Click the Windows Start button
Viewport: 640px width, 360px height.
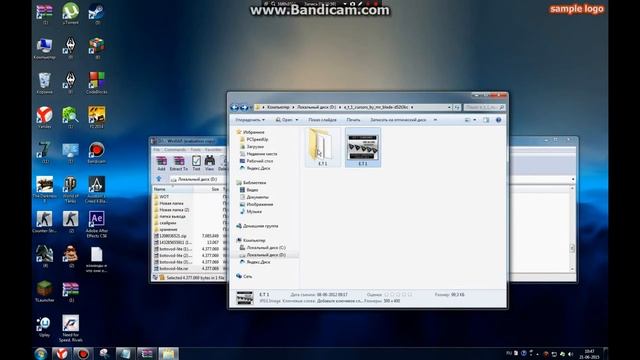(41, 353)
